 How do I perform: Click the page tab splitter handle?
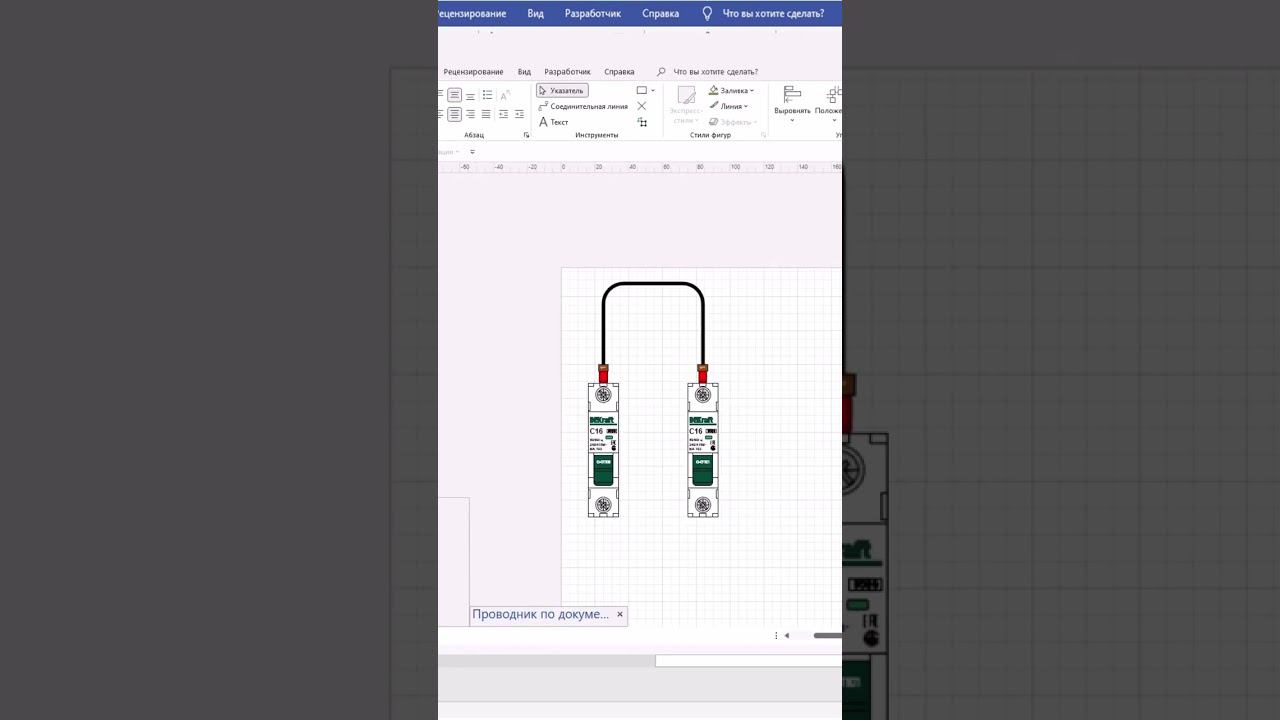[x=776, y=635]
